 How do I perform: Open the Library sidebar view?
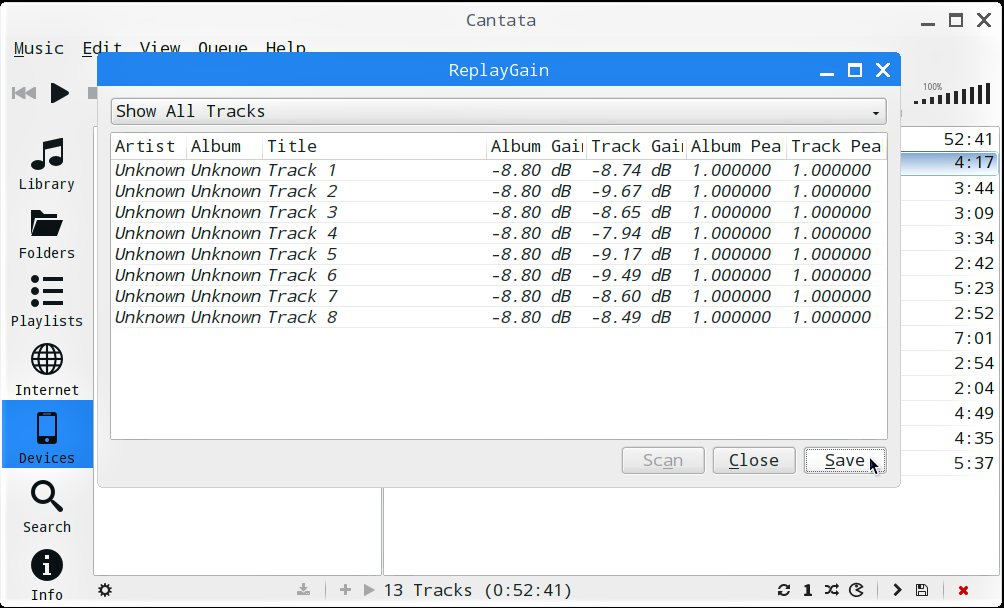(47, 163)
